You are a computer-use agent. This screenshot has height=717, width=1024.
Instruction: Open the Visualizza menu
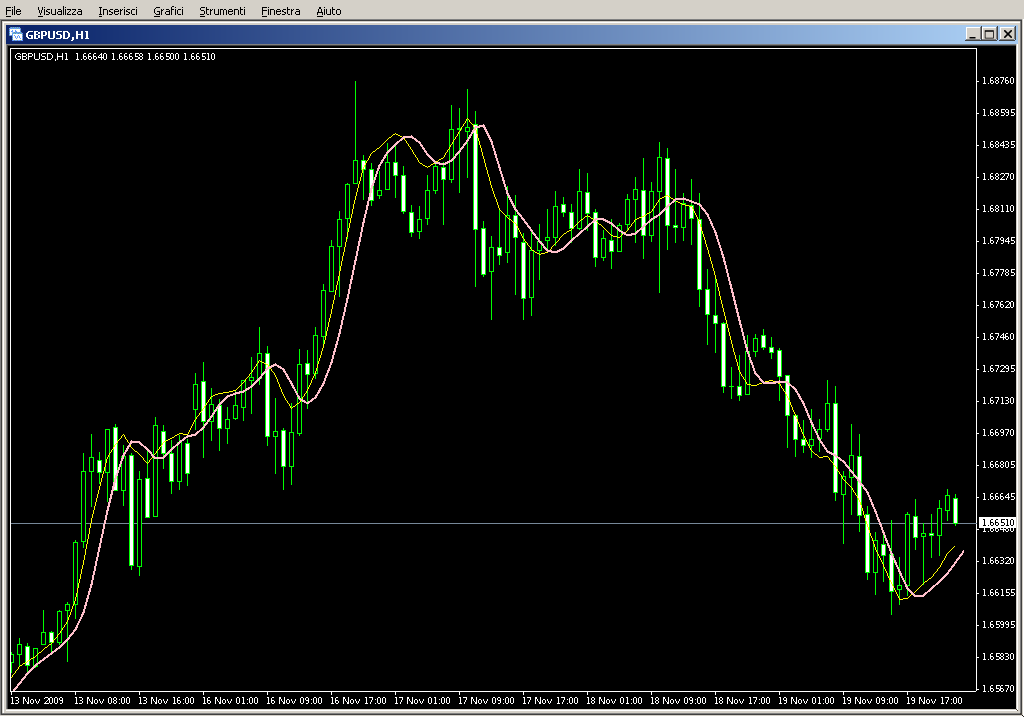(x=59, y=11)
